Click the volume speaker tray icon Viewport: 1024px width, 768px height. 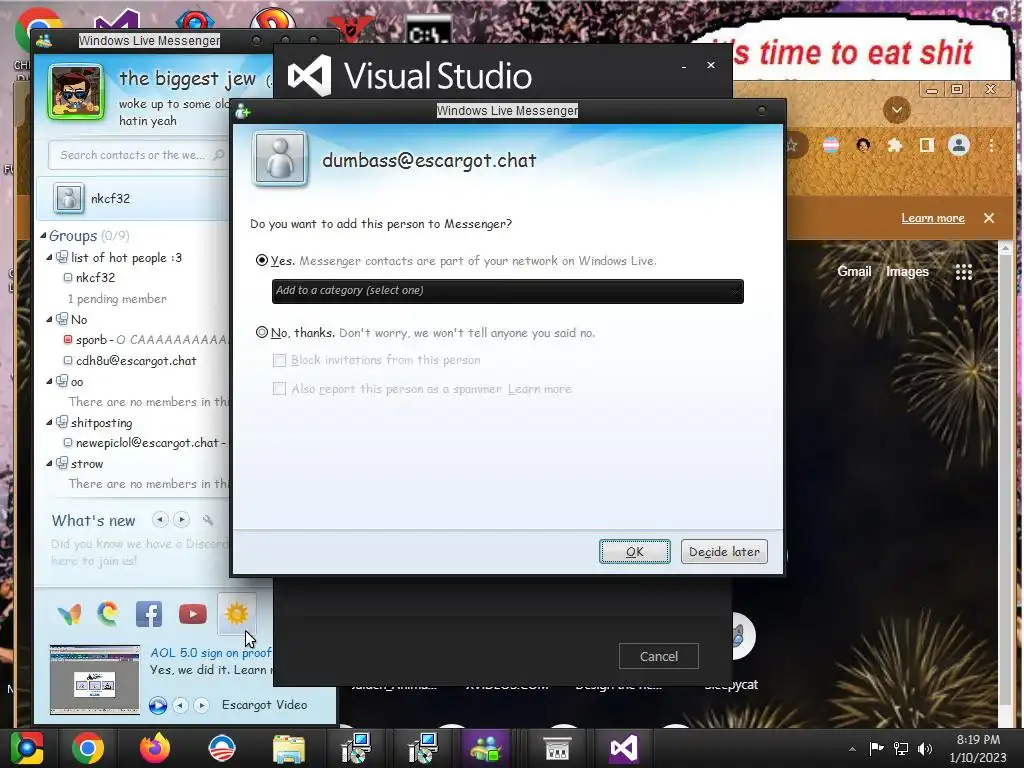coord(925,748)
